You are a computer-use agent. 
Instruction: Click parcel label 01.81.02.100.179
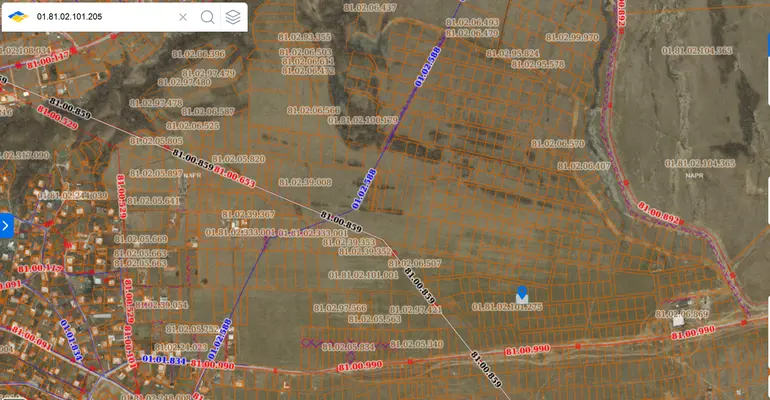[x=363, y=120]
